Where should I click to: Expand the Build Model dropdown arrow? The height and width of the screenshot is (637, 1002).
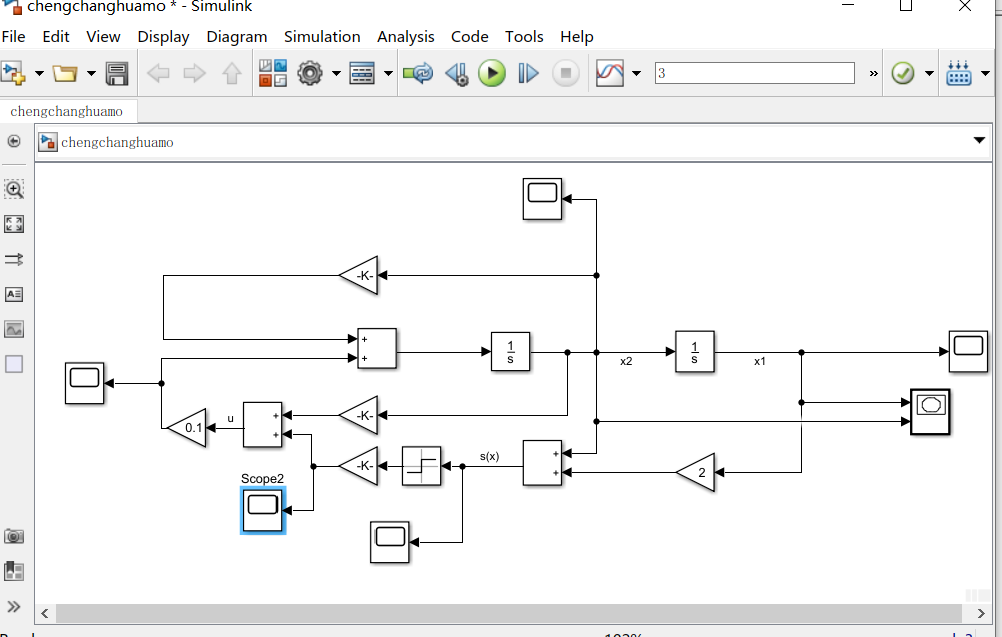pos(985,73)
